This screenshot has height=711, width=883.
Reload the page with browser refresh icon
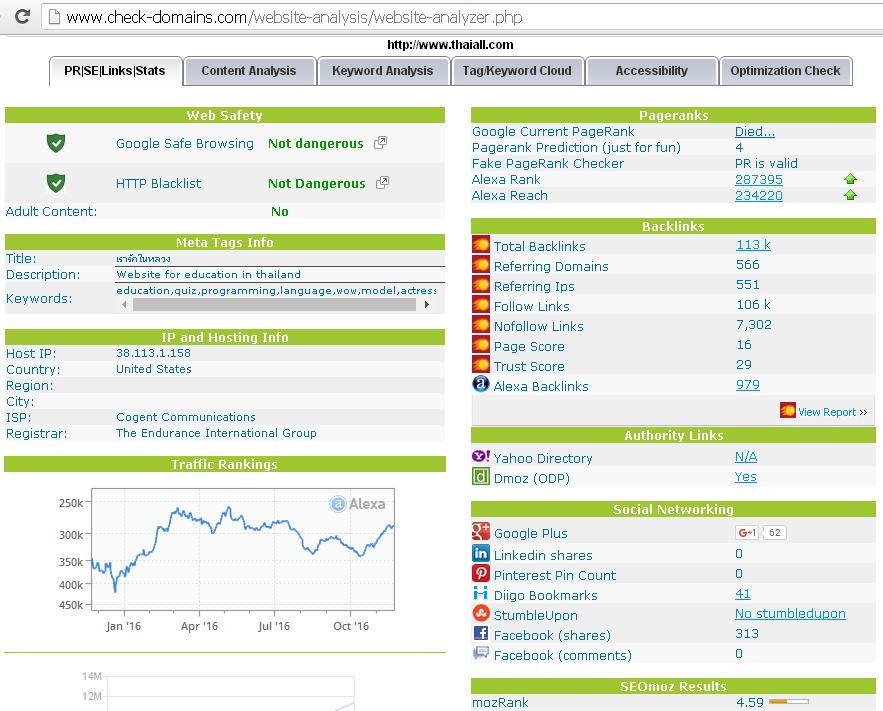click(x=21, y=17)
